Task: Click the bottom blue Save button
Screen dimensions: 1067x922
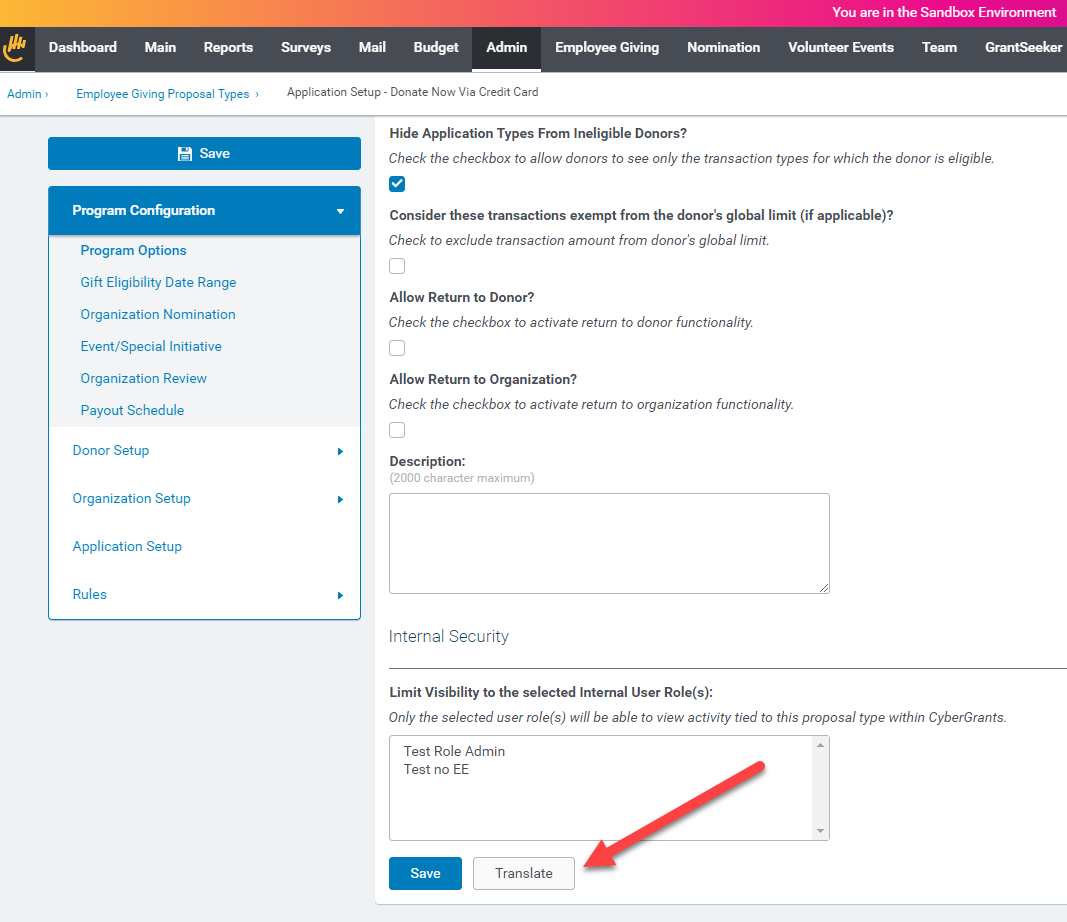Action: pyautogui.click(x=425, y=873)
